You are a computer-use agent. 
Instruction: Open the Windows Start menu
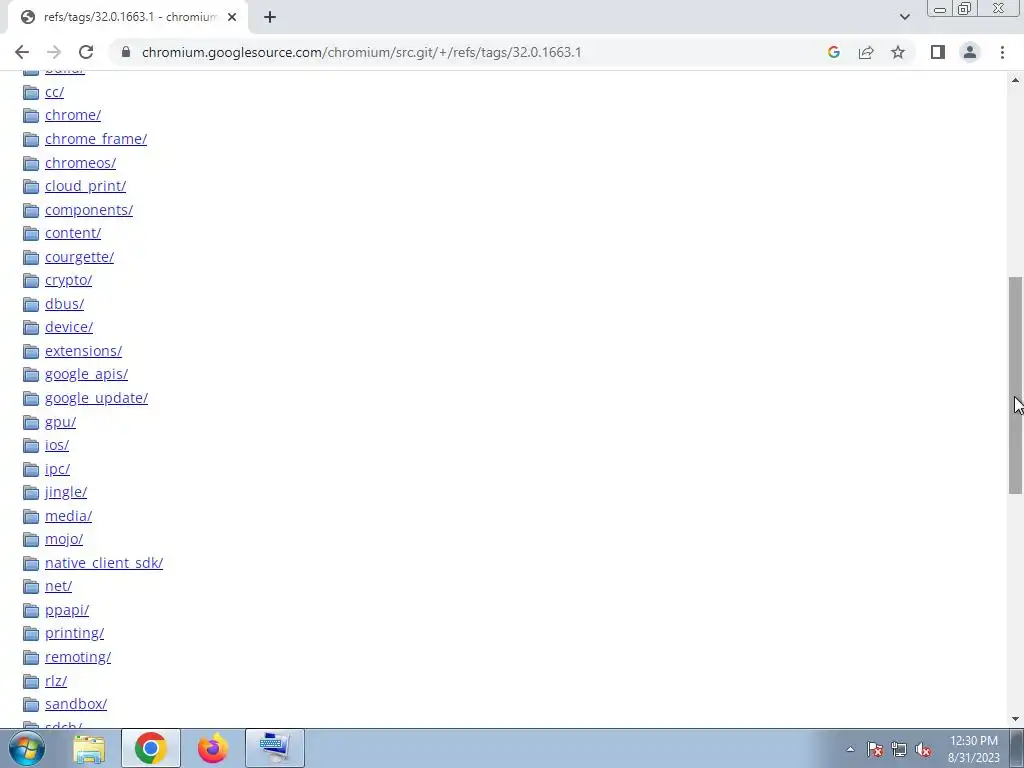pyautogui.click(x=27, y=748)
